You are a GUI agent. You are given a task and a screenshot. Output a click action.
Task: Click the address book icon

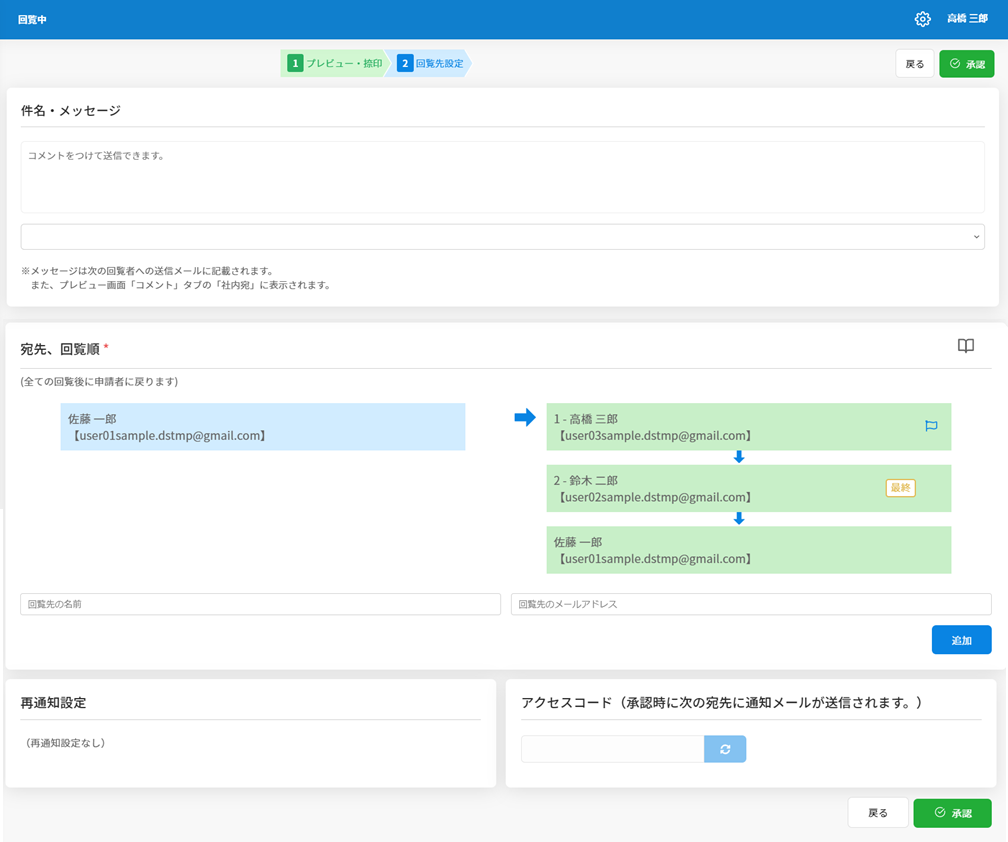965,346
